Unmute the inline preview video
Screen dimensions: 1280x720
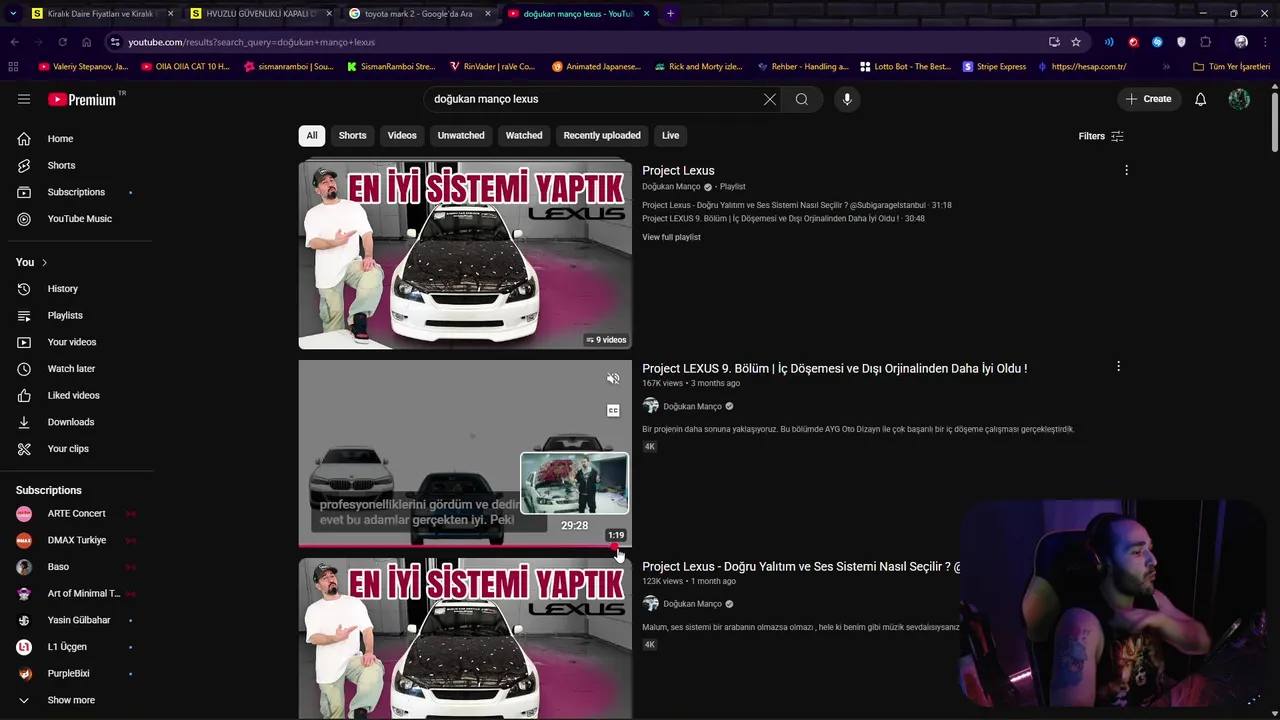tap(613, 379)
